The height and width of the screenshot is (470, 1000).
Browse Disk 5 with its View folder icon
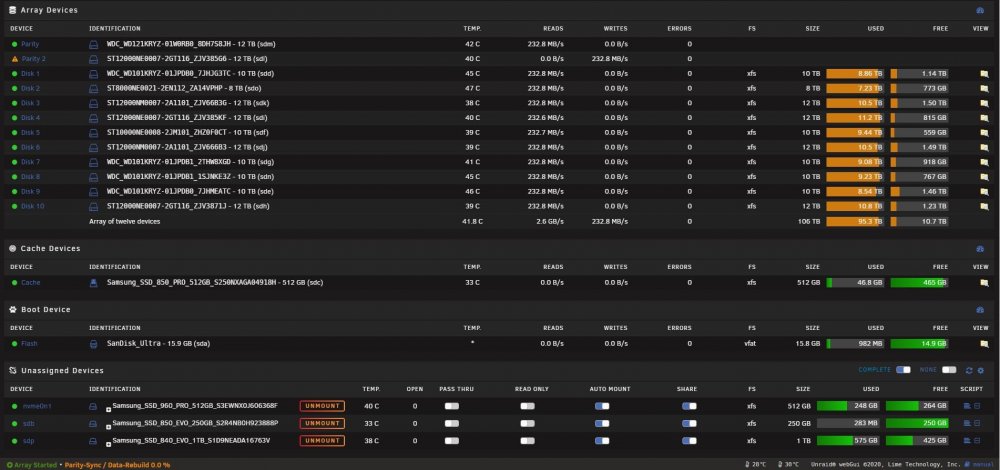click(x=984, y=133)
